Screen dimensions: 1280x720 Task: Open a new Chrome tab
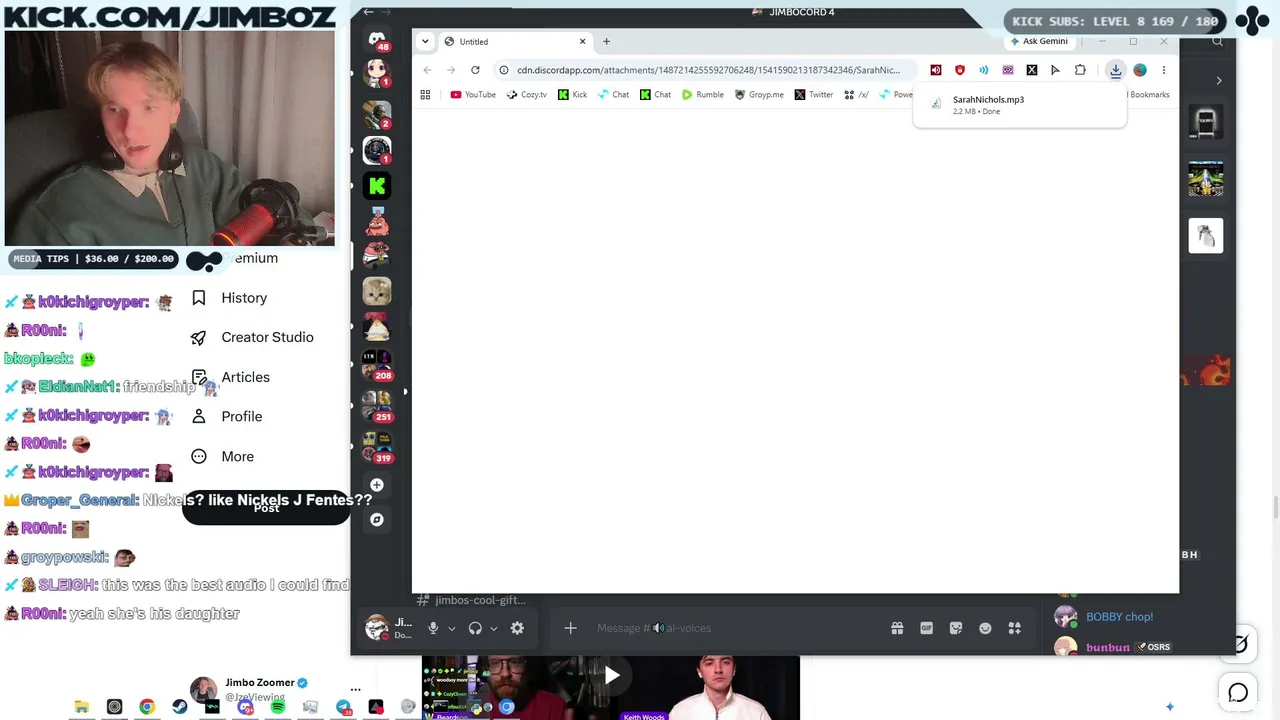click(x=606, y=42)
